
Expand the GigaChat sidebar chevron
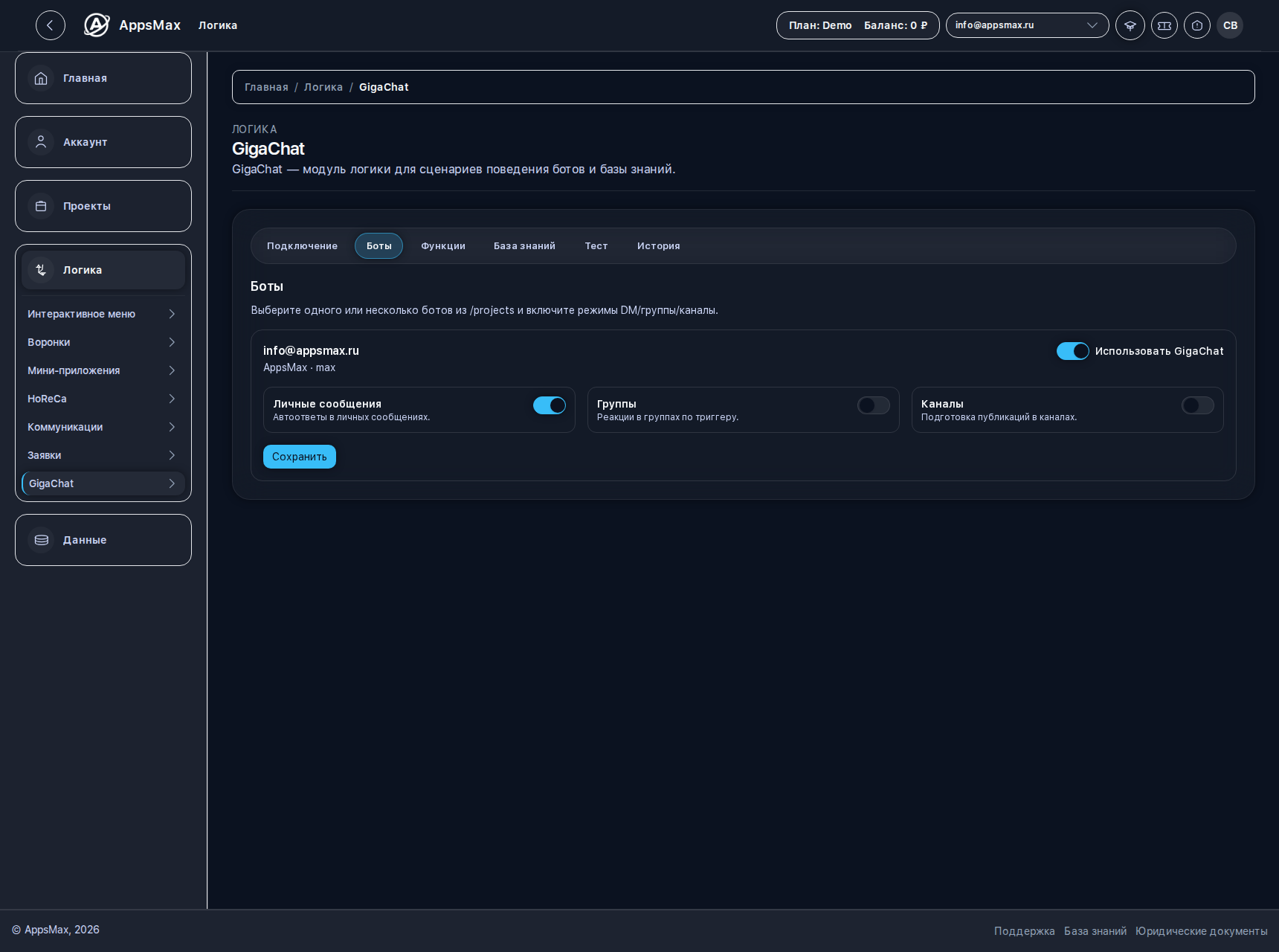pyautogui.click(x=172, y=483)
